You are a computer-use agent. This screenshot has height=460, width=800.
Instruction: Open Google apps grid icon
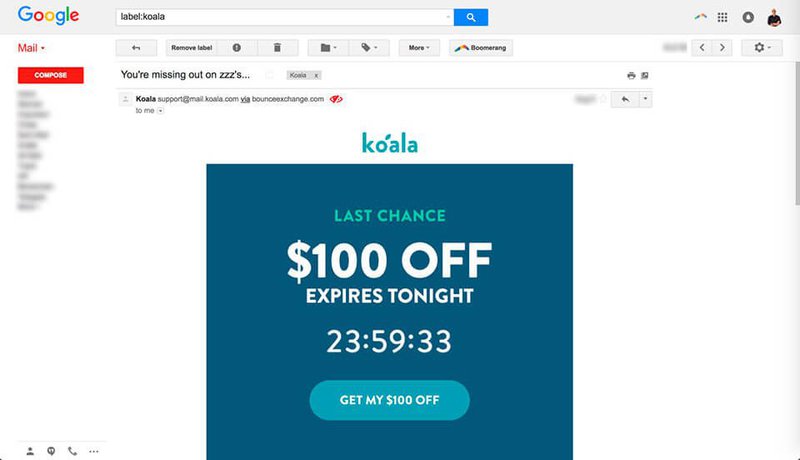[x=722, y=17]
